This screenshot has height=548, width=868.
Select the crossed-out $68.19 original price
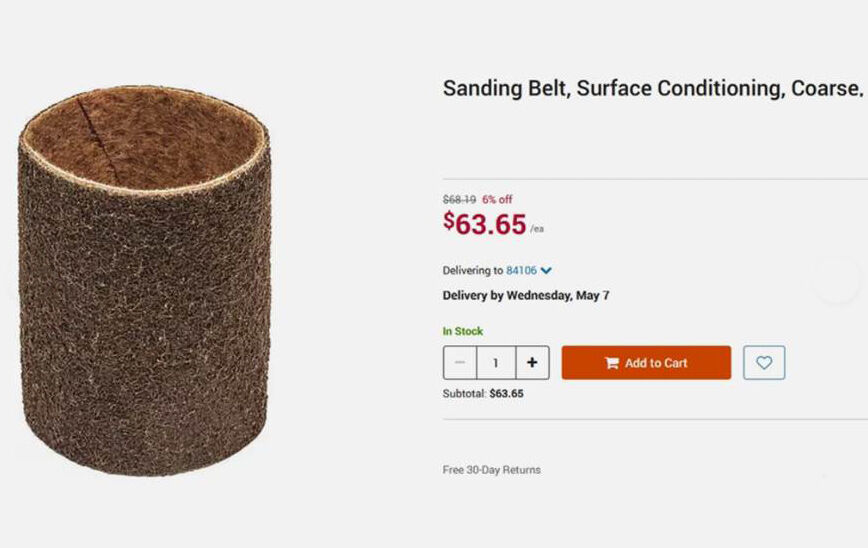tap(459, 200)
